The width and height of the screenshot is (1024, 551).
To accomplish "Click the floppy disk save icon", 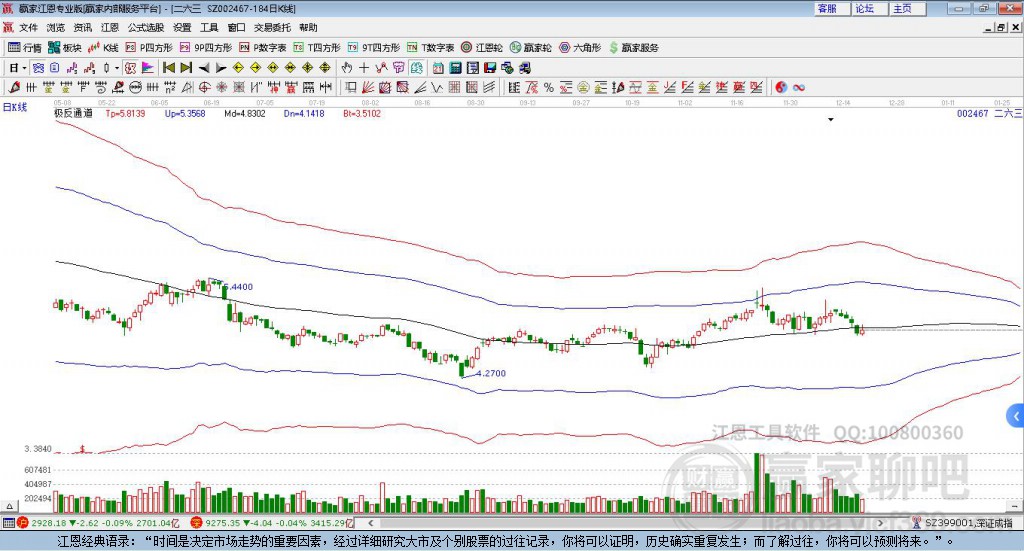I will point(490,68).
